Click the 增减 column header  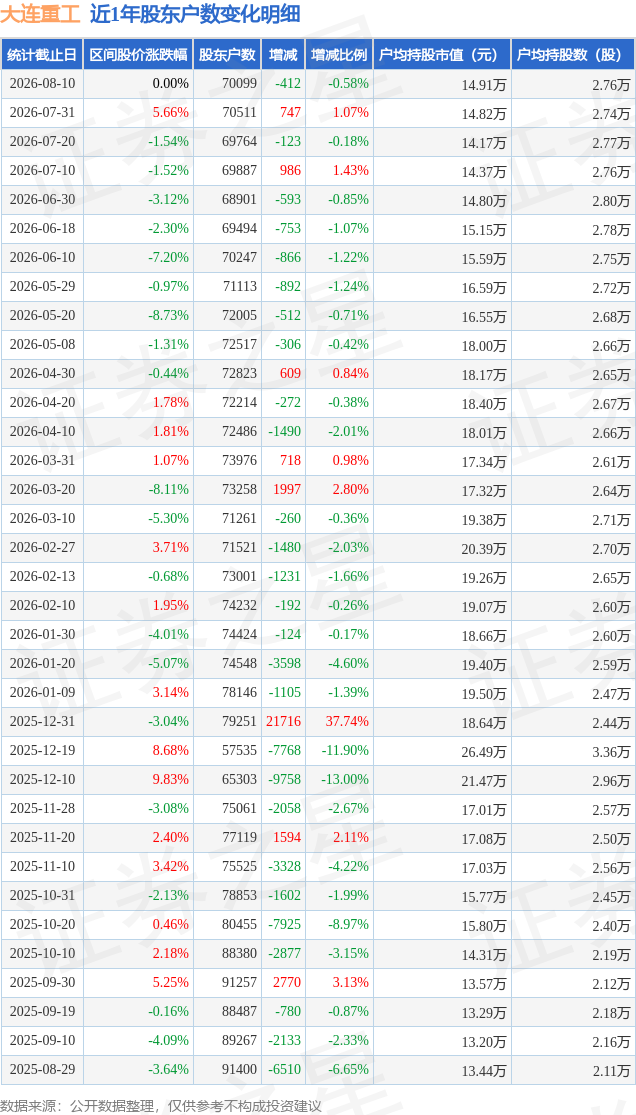[283, 55]
